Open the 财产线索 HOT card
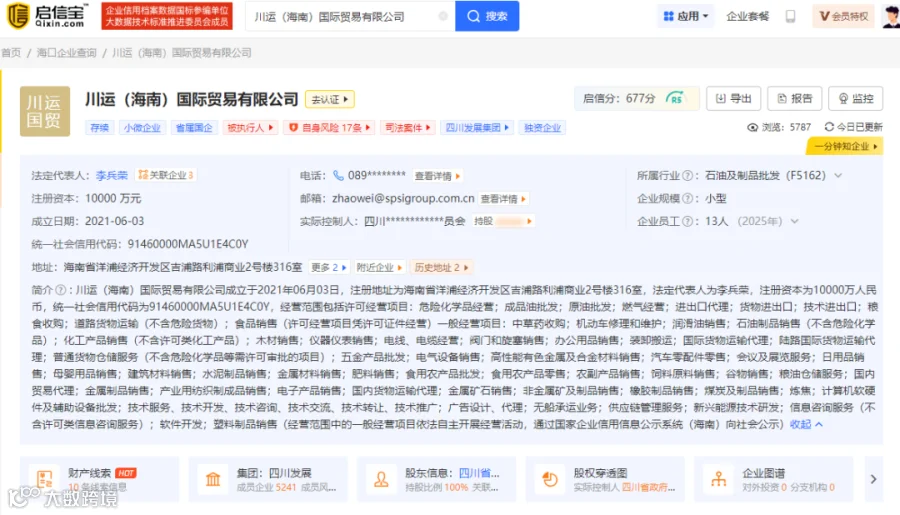 coord(99,479)
